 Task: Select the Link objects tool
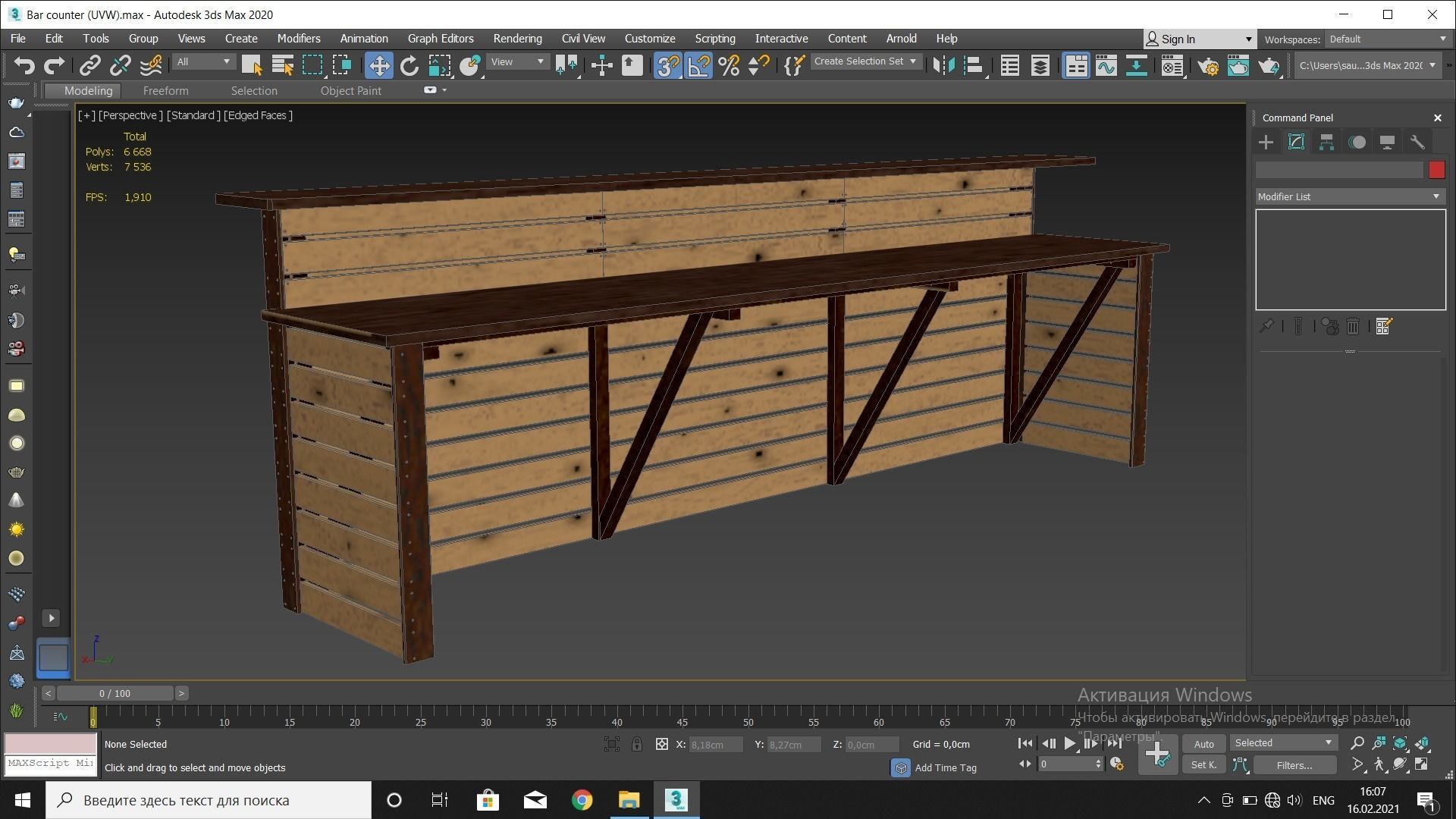pyautogui.click(x=89, y=66)
